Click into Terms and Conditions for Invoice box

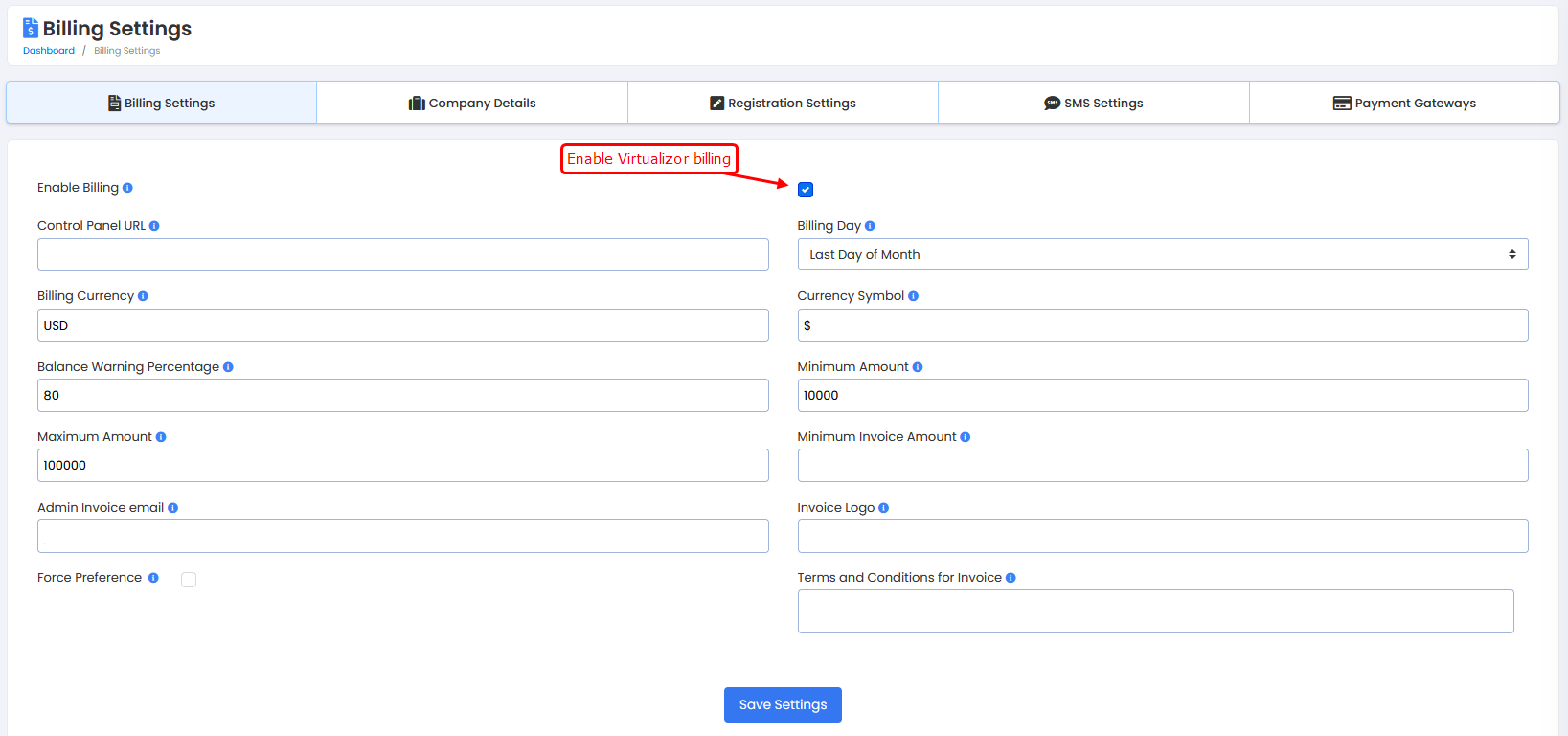coord(1155,611)
